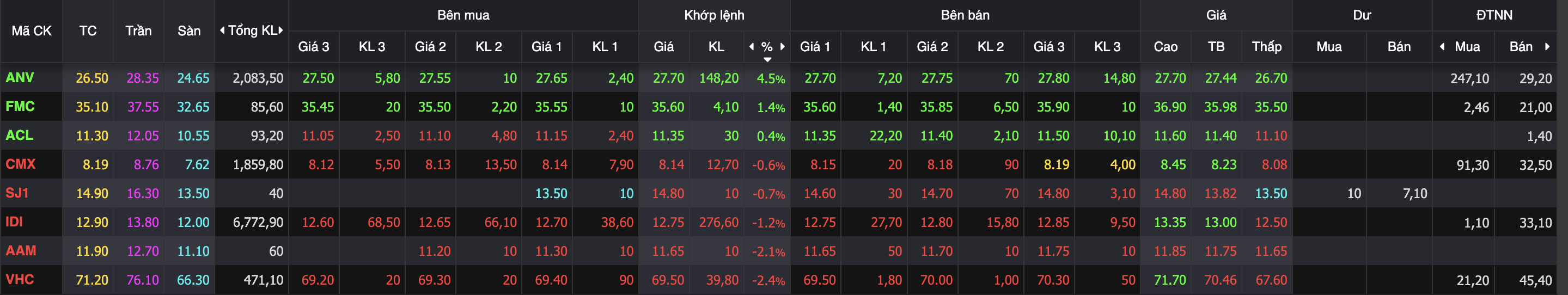Click the Thấp price column header
The height and width of the screenshot is (295, 1568).
tap(1266, 46)
